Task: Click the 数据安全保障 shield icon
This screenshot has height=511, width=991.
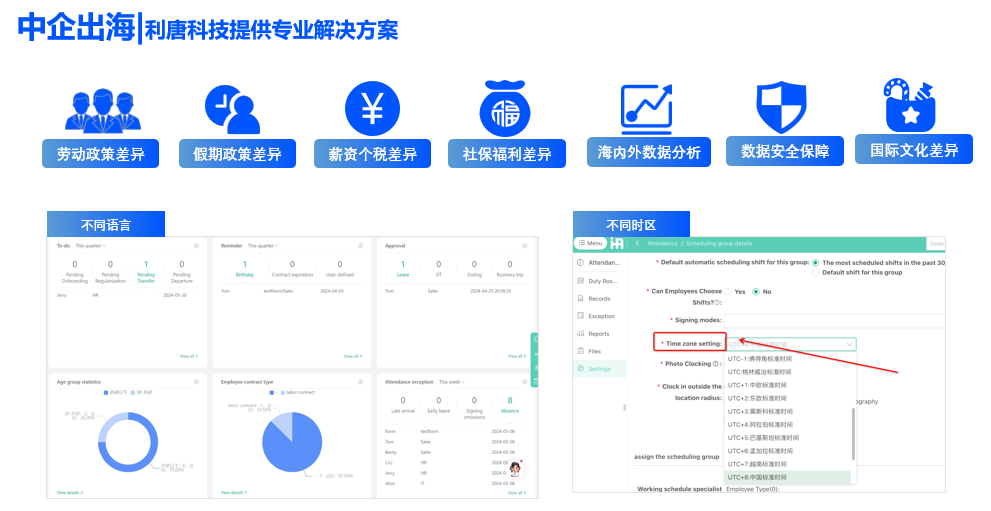Action: click(781, 106)
